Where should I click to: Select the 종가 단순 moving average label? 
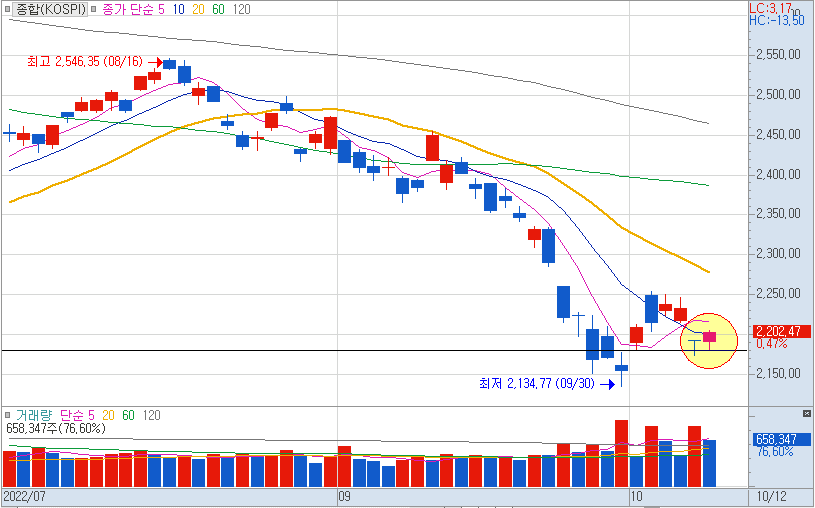[127, 9]
